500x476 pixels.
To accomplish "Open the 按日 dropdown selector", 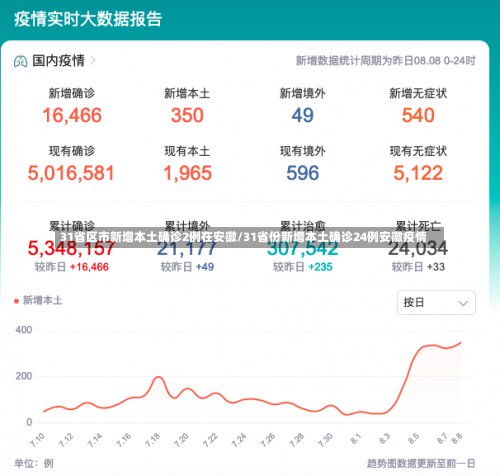I will (436, 302).
